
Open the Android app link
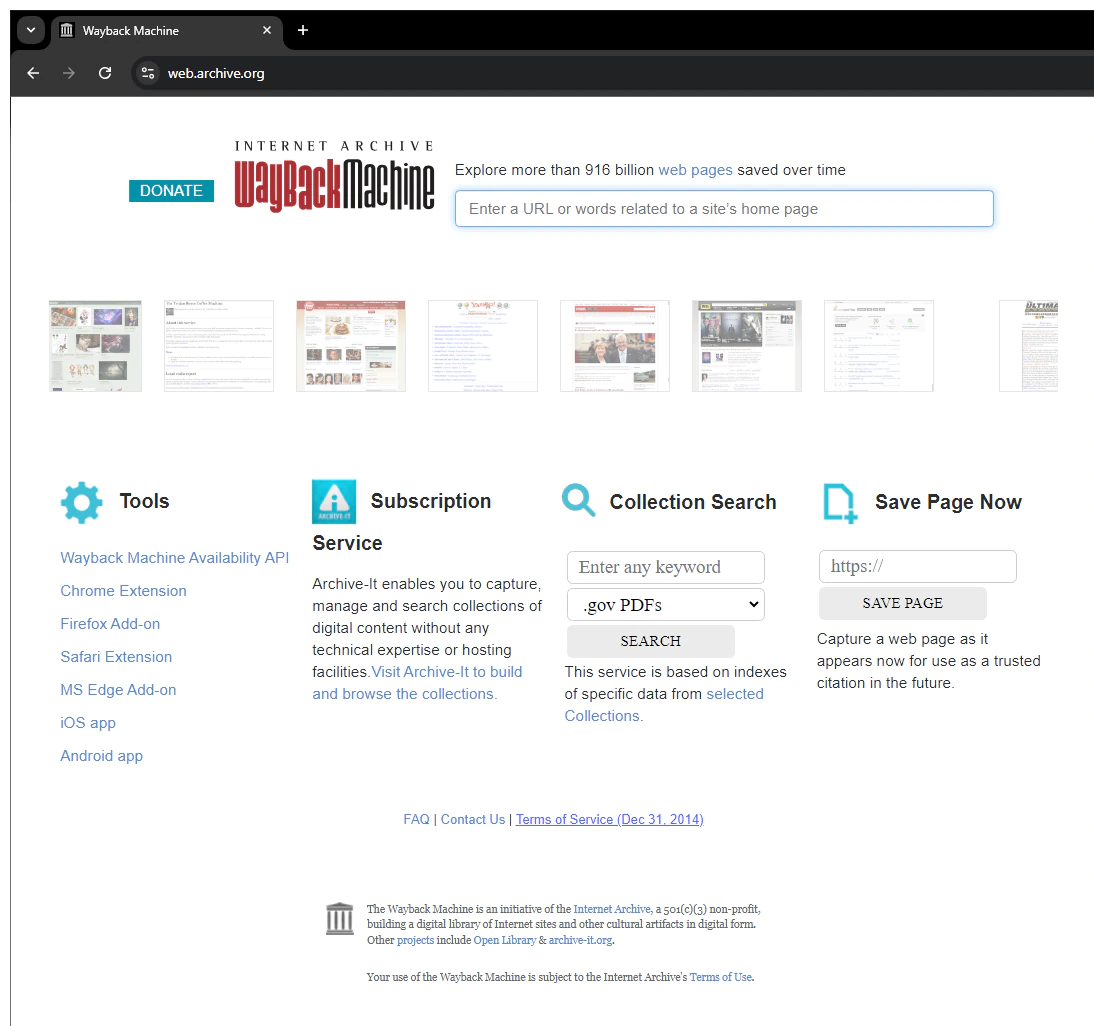click(x=101, y=755)
